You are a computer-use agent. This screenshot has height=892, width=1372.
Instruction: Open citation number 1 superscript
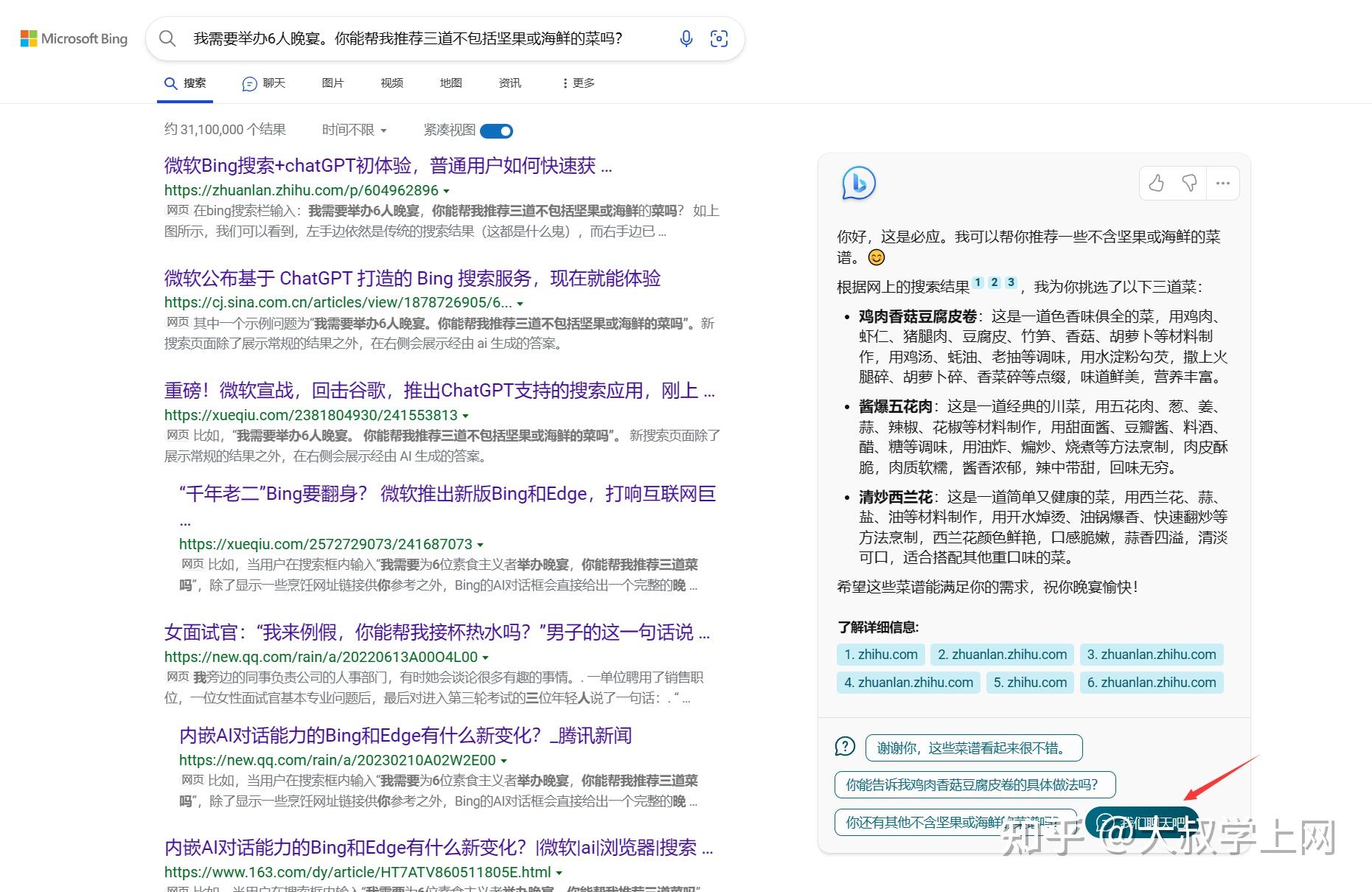pyautogui.click(x=978, y=282)
